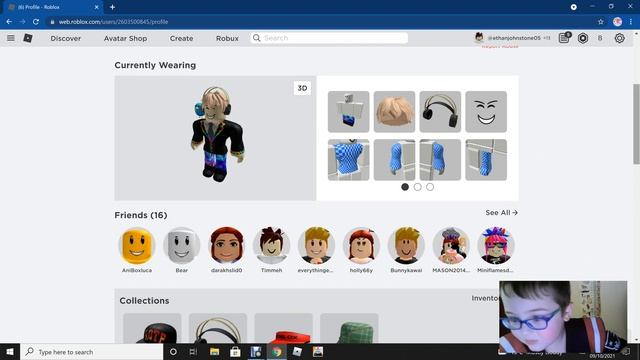Open friend darakhsiid0's profile
The image size is (640, 360).
[x=227, y=246]
